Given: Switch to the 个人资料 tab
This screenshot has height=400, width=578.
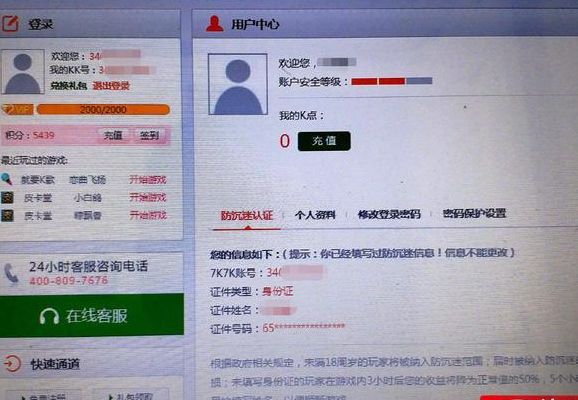Looking at the screenshot, I should [x=315, y=215].
